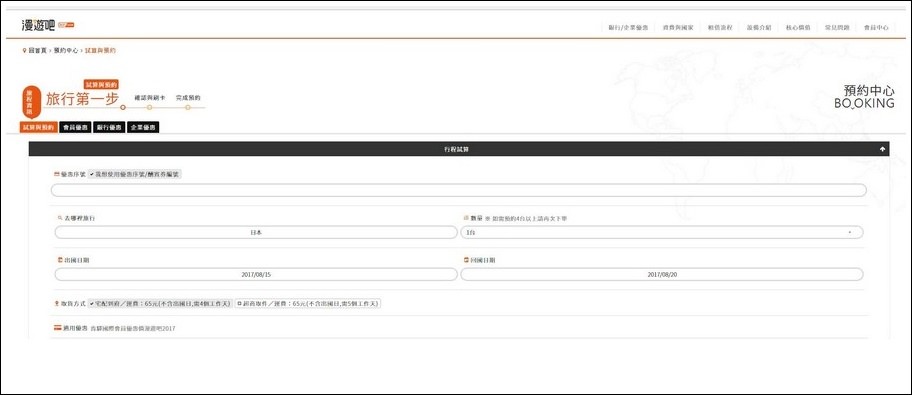Screen dimensions: 912x395
Task: Switch to the 銀行優惠 tab
Action: [109, 127]
